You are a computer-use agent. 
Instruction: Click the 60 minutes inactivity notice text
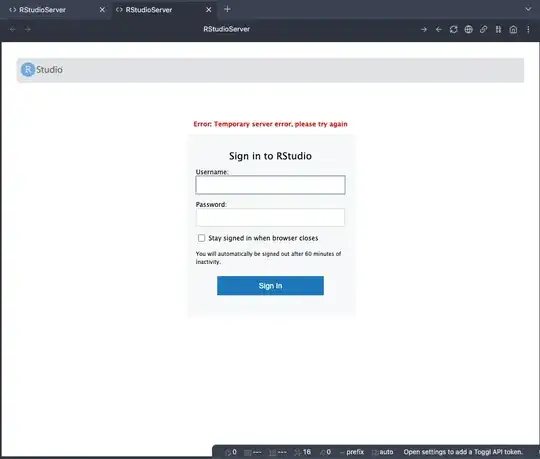click(x=268, y=258)
